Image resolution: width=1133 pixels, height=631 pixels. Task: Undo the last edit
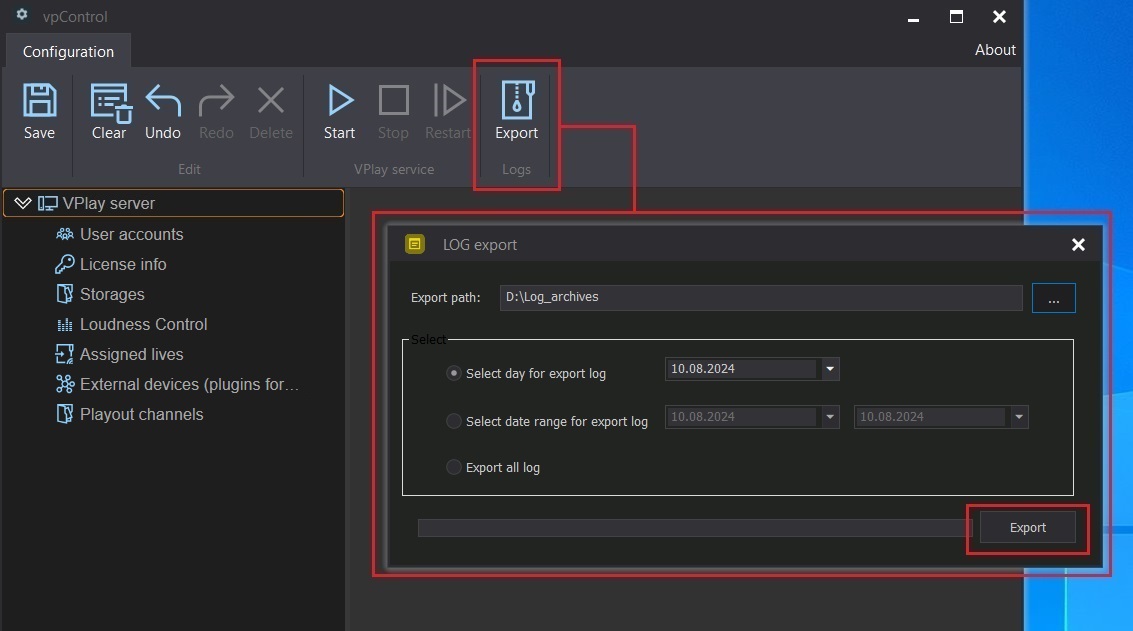click(x=163, y=100)
